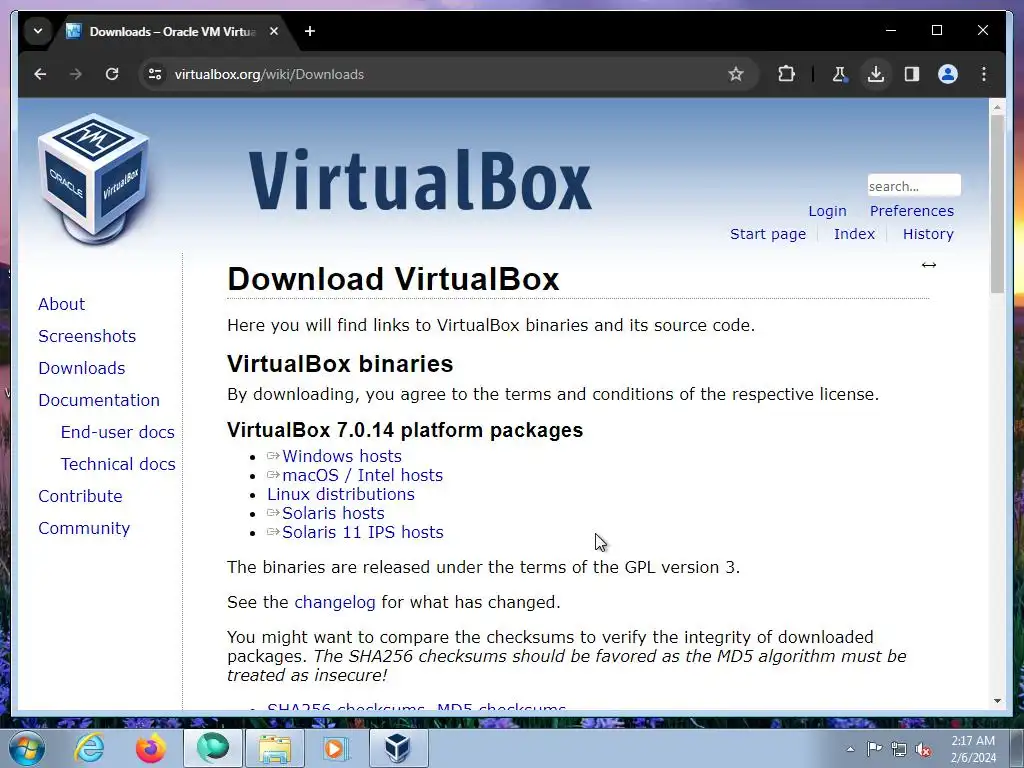Open About in the sidebar
1024x768 pixels.
[61, 304]
